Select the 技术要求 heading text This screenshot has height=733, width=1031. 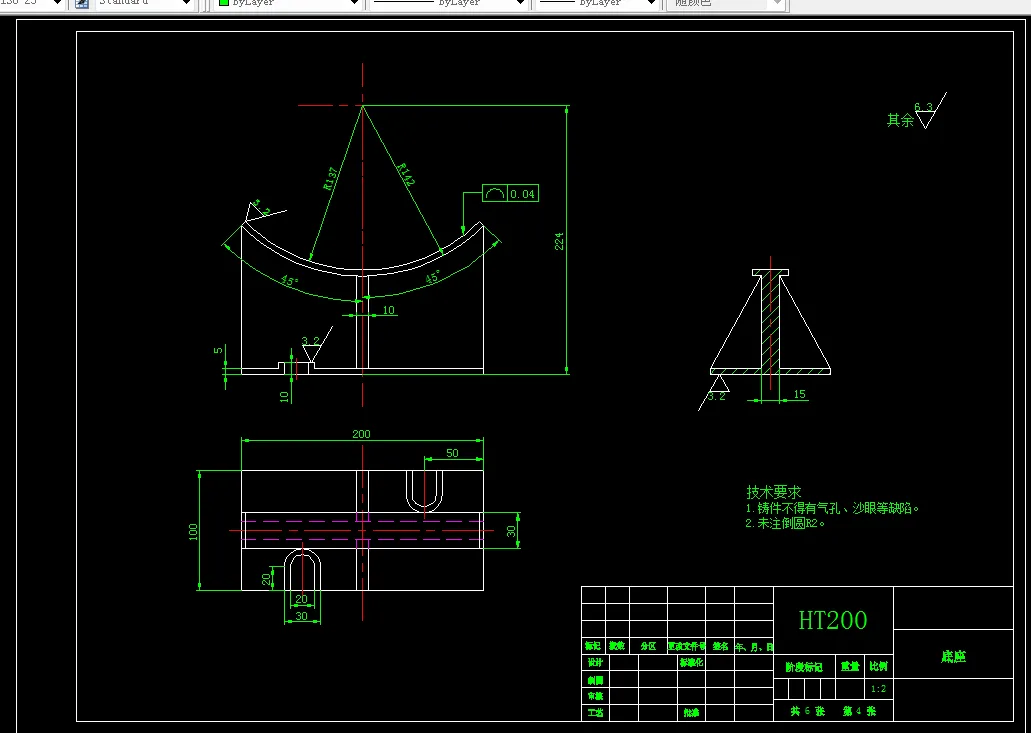pos(773,492)
